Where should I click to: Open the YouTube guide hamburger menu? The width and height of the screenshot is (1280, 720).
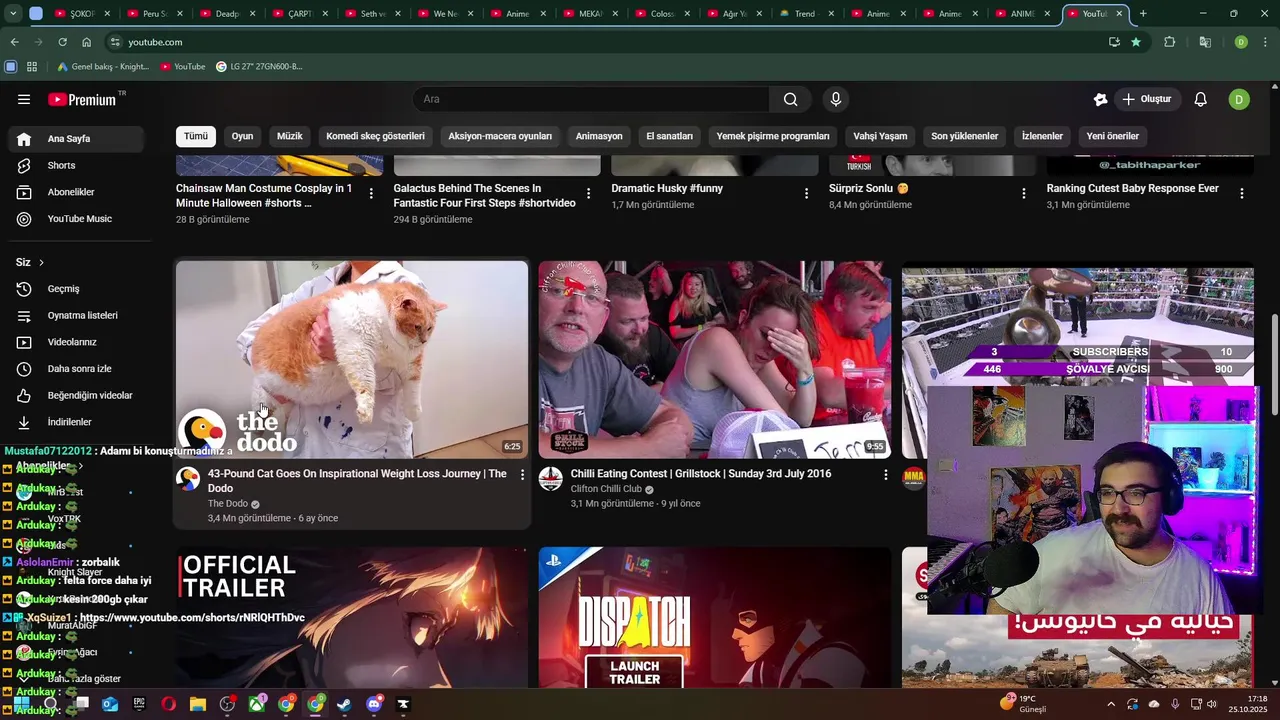click(x=24, y=99)
